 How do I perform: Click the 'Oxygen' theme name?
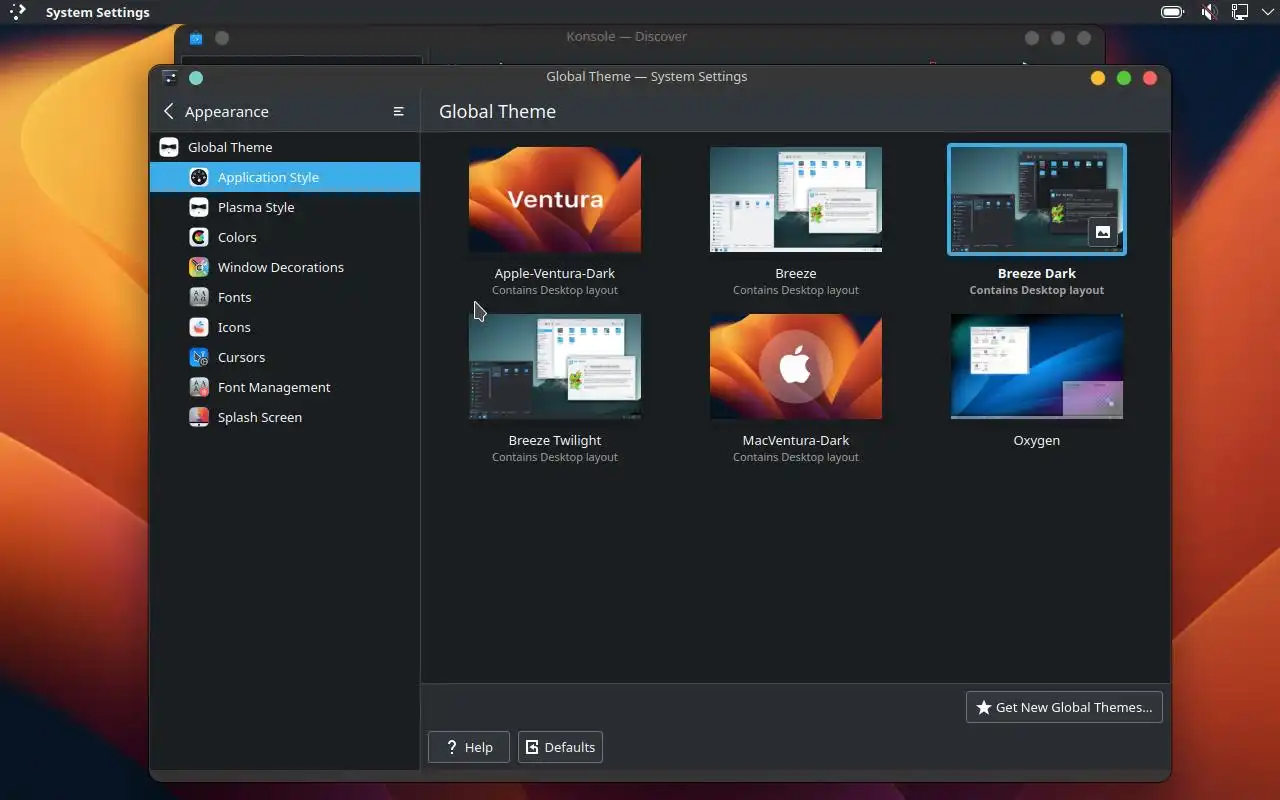(1037, 440)
